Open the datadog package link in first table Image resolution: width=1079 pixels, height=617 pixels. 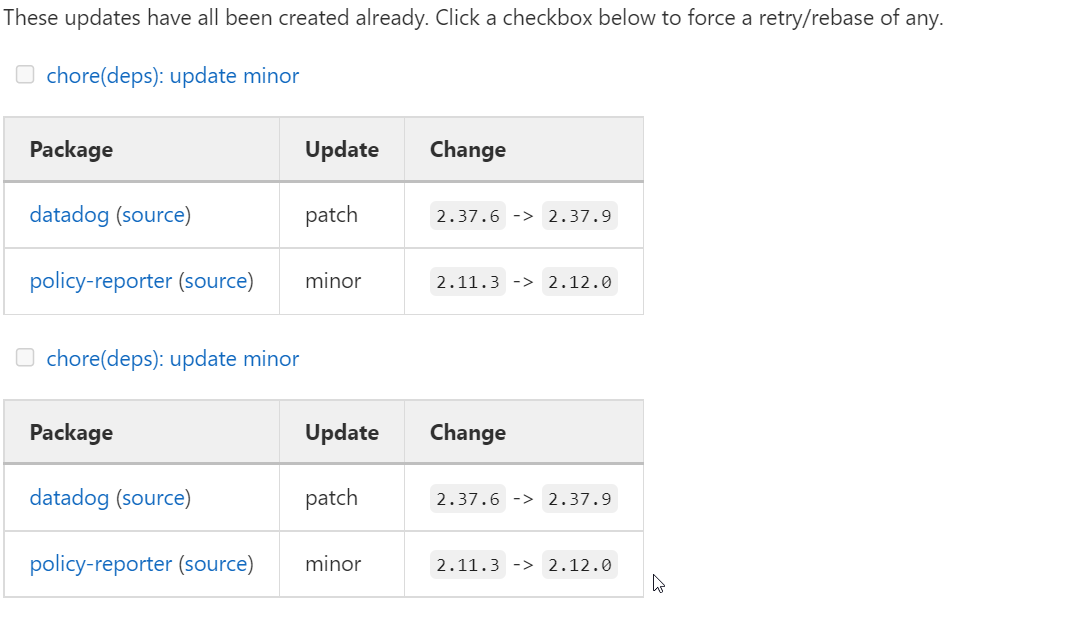coord(68,214)
